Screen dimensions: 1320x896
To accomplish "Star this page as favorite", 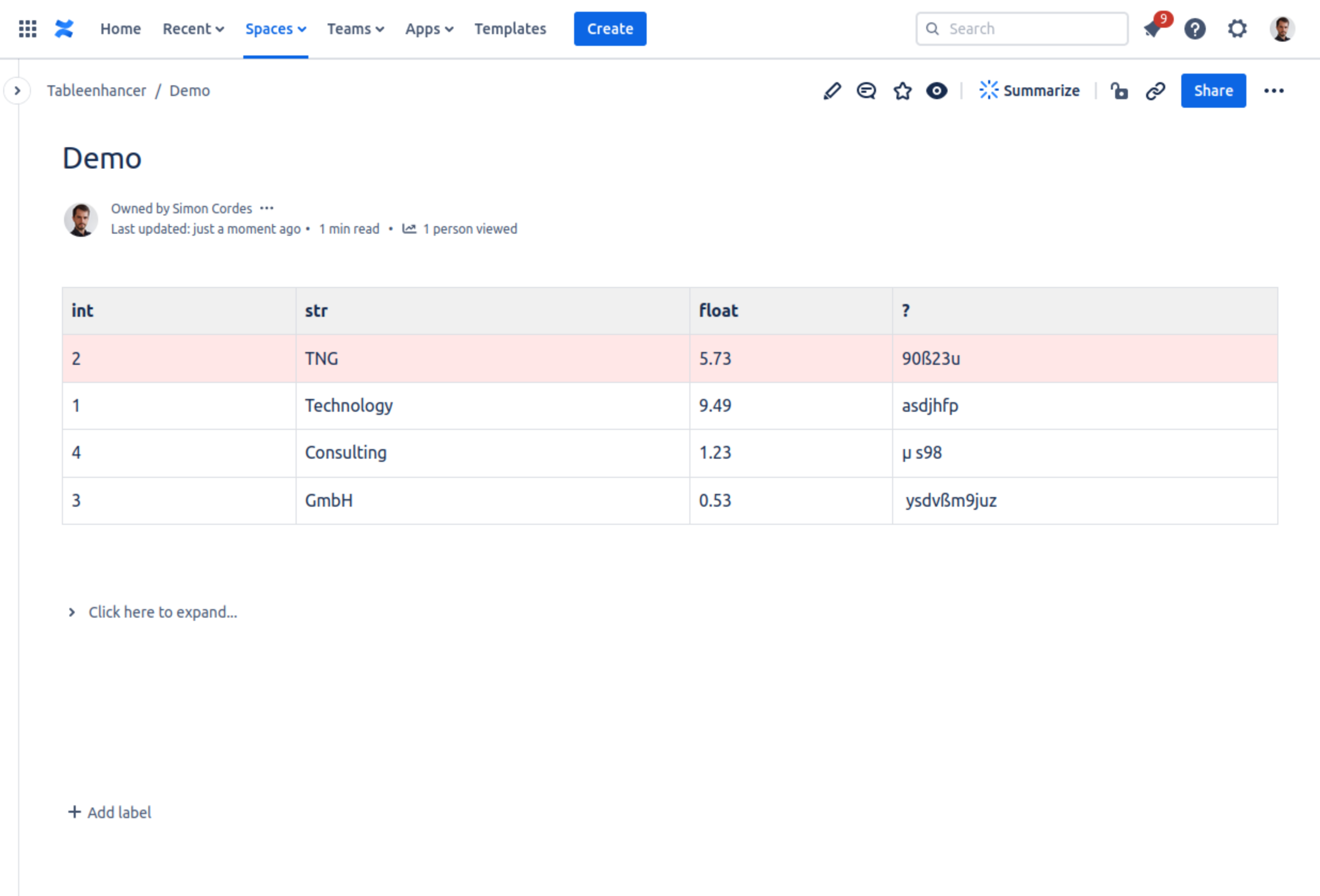I will 902,91.
